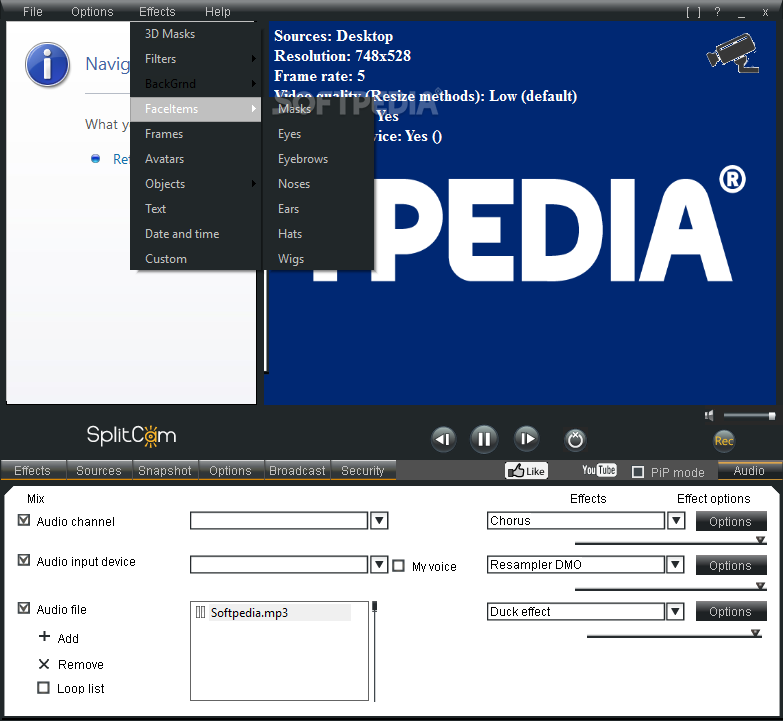This screenshot has width=783, height=721.
Task: Expand the BackGrnd submenu
Action: point(196,84)
